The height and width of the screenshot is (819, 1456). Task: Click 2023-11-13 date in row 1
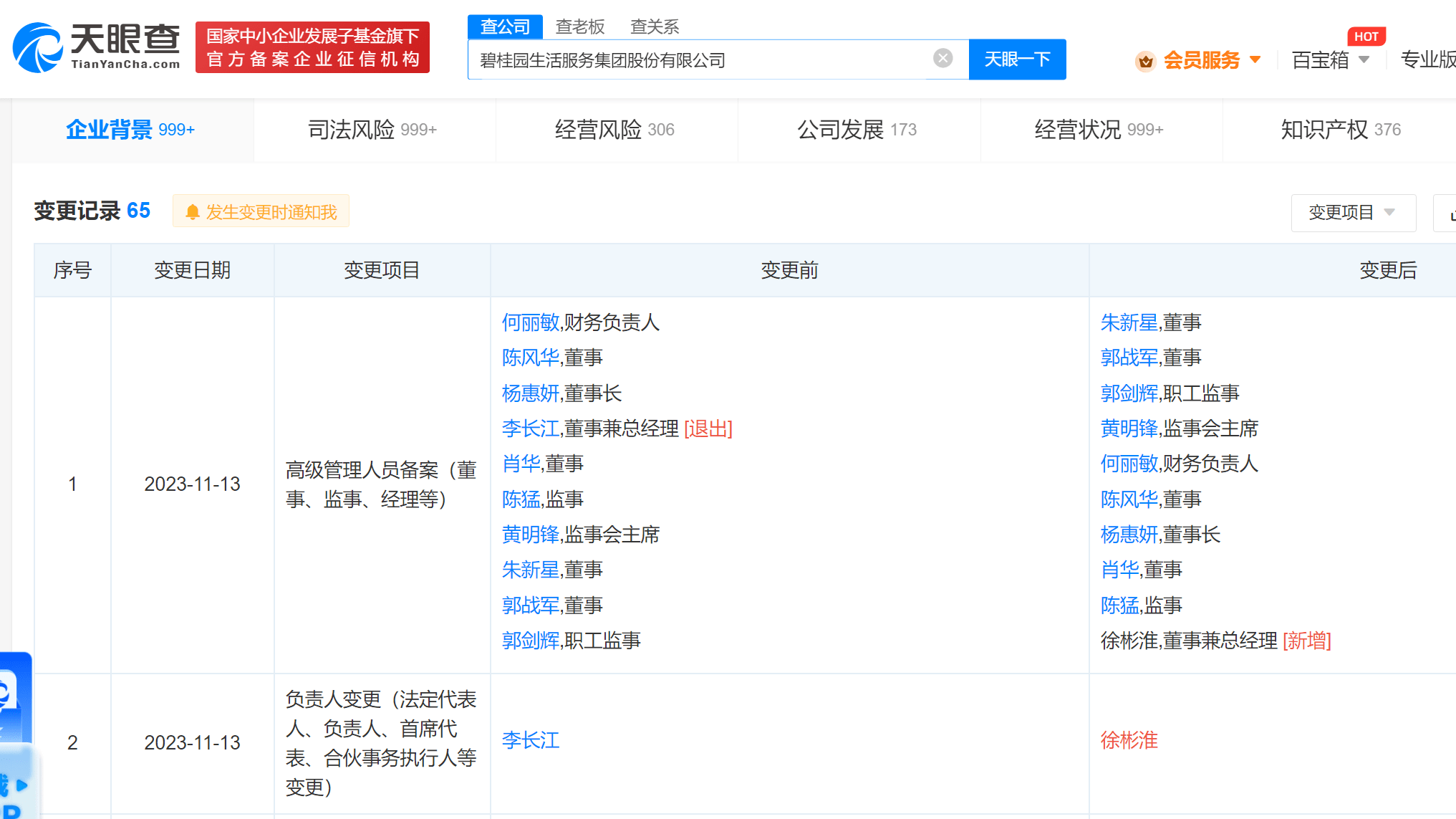(192, 484)
